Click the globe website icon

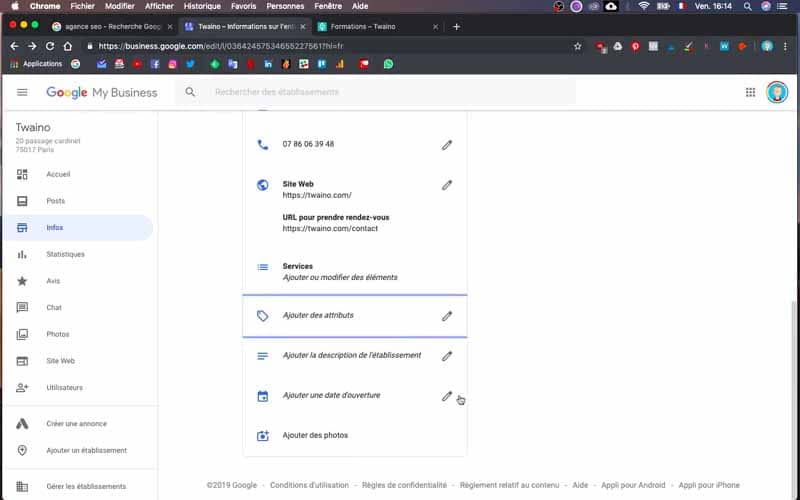click(262, 185)
